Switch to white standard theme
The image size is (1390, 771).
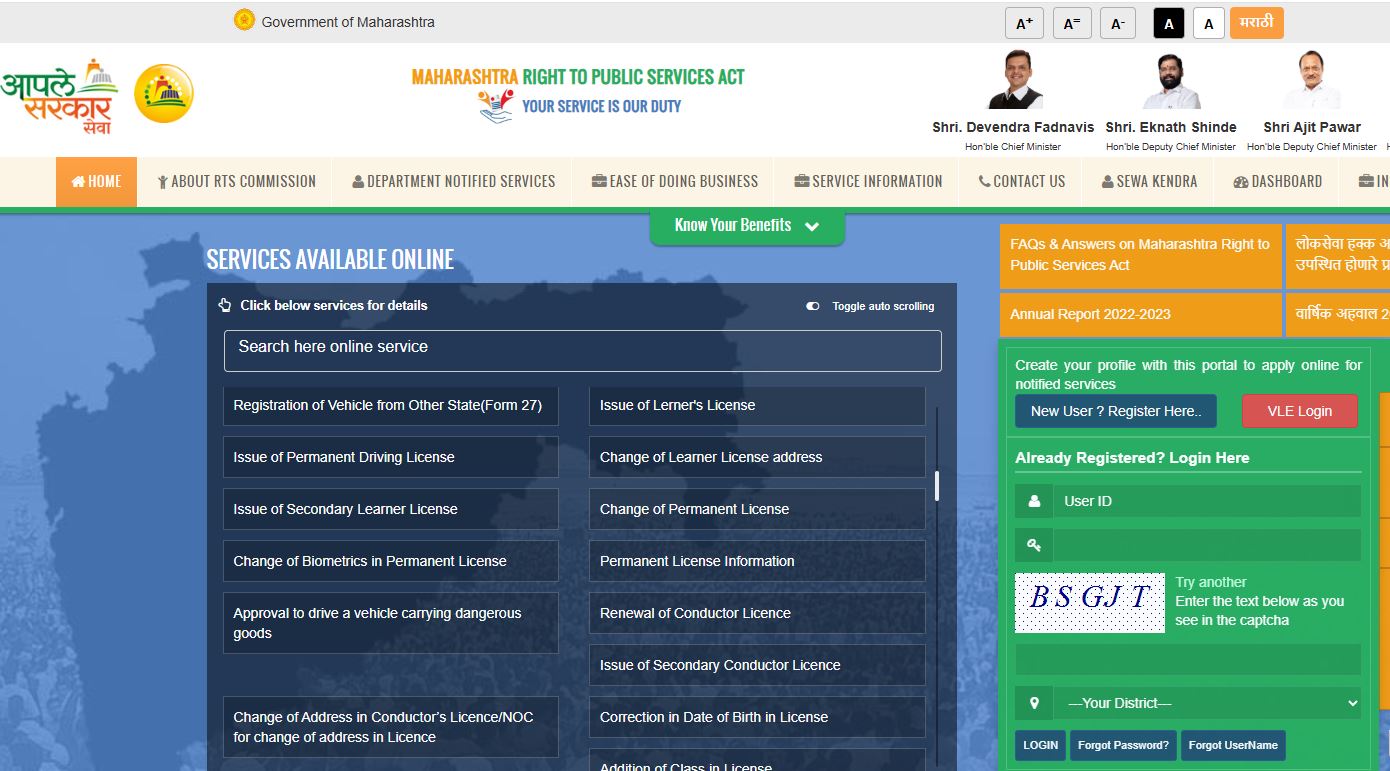click(x=1208, y=23)
